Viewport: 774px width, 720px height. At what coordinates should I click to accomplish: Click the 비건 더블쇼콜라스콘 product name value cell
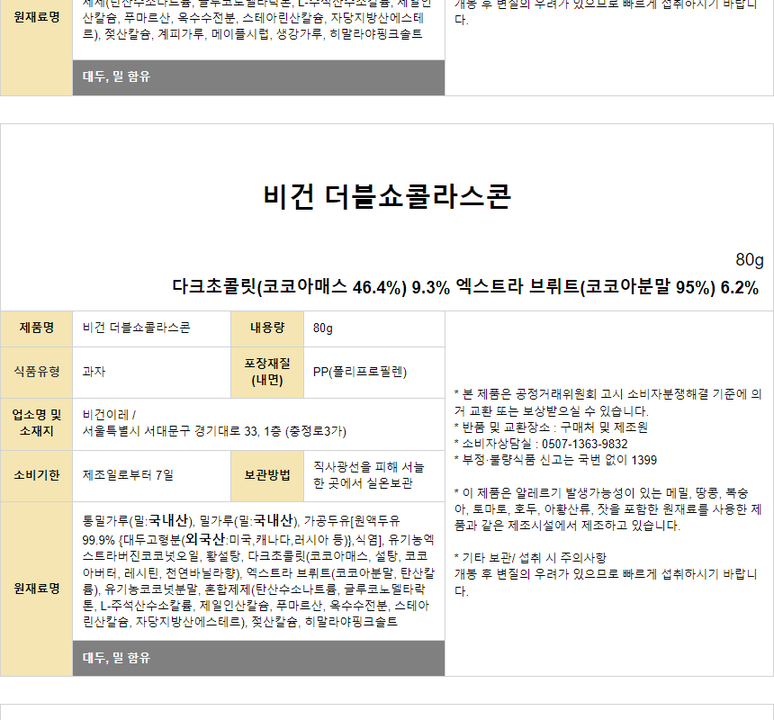[x=152, y=328]
